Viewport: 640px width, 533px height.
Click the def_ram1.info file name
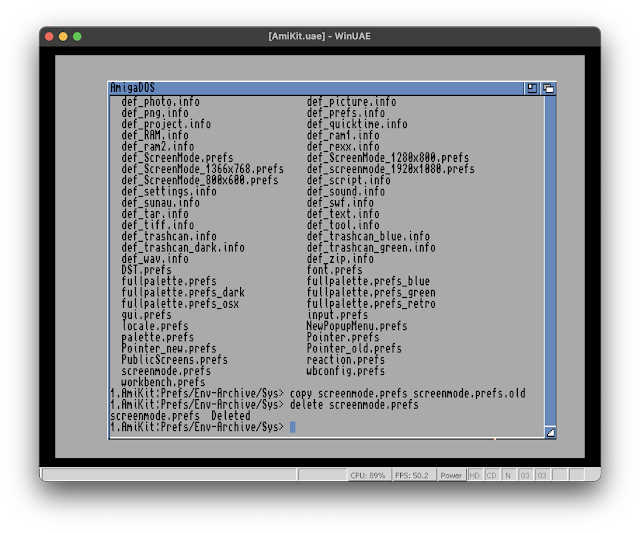point(343,135)
